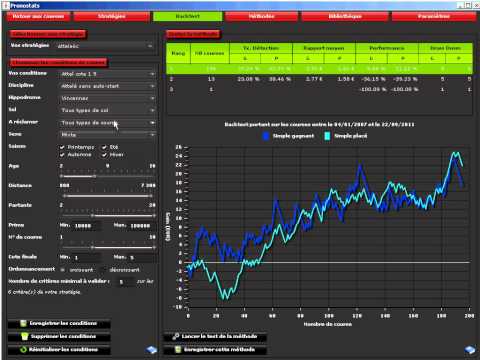The image size is (480, 360).
Task: Click the Cote finale Min field
Action: coord(86,258)
